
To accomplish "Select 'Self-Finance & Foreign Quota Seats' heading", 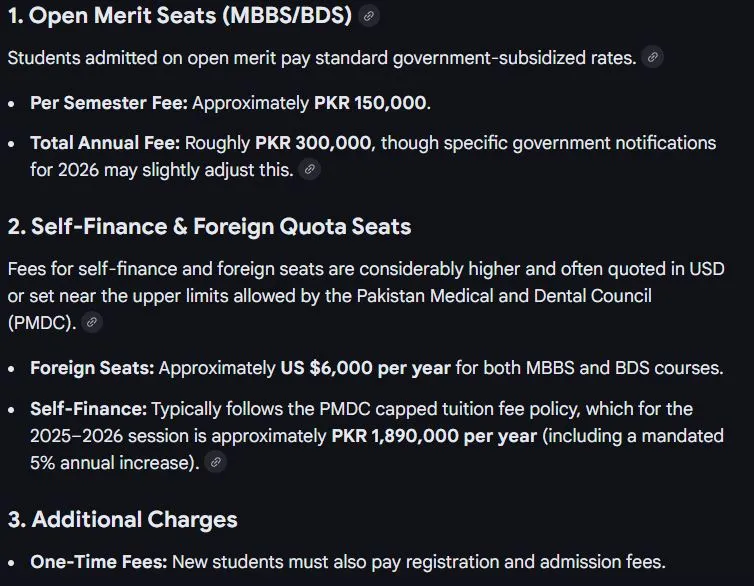I will 209,227.
